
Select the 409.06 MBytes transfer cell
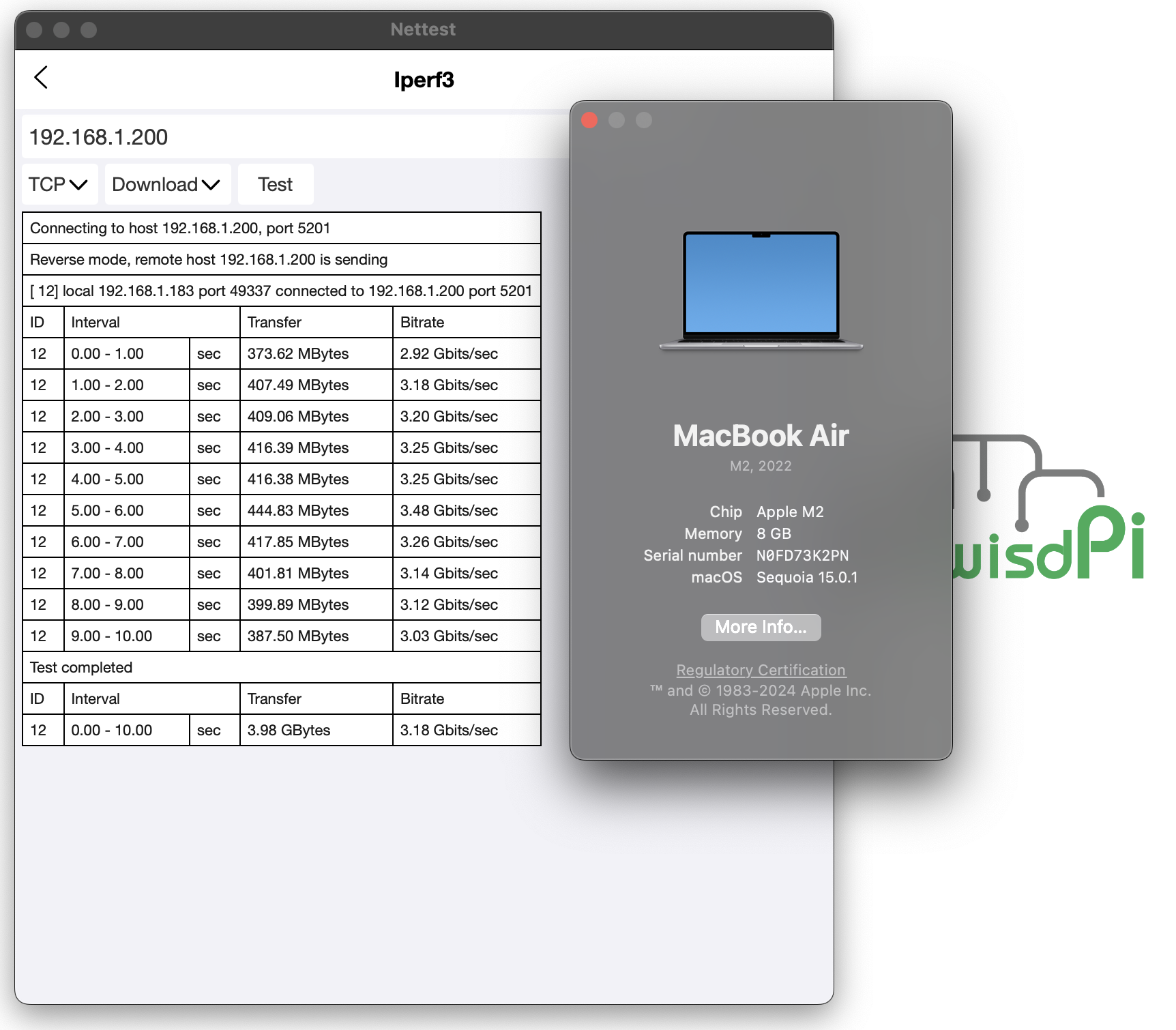(x=317, y=416)
